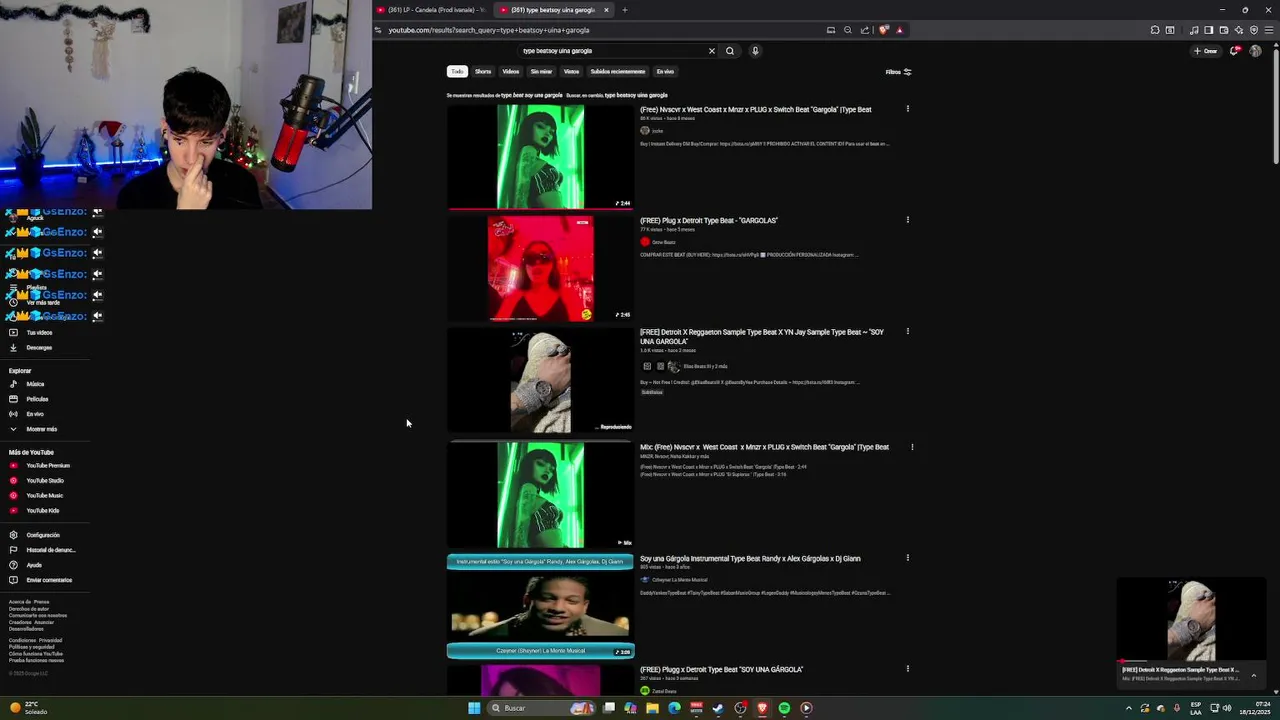1280x720 pixels.
Task: Open the Filtros filter options
Action: (898, 72)
